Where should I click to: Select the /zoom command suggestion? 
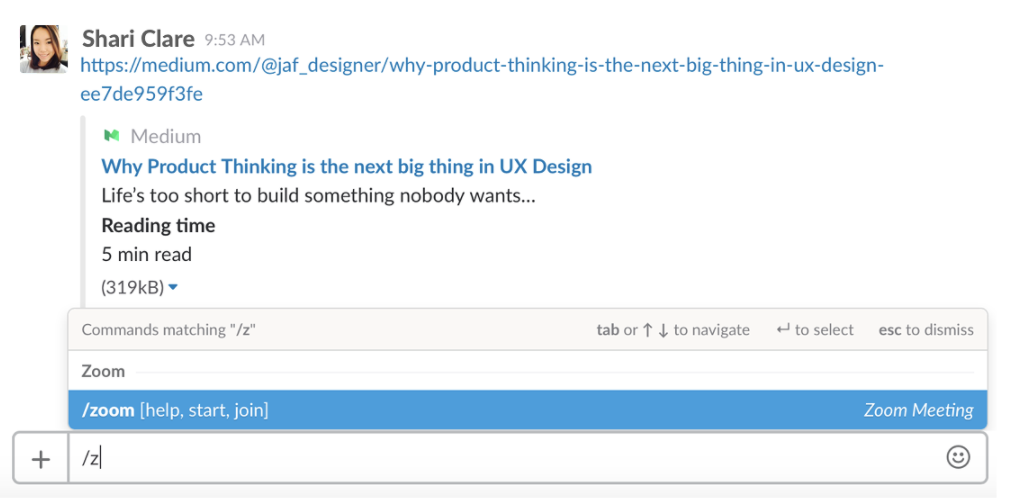click(527, 409)
